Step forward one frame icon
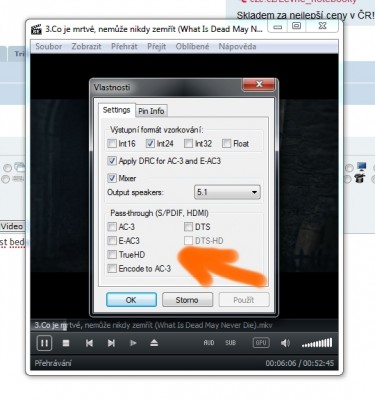Image resolution: width=375 pixels, height=400 pixels. (x=133, y=343)
